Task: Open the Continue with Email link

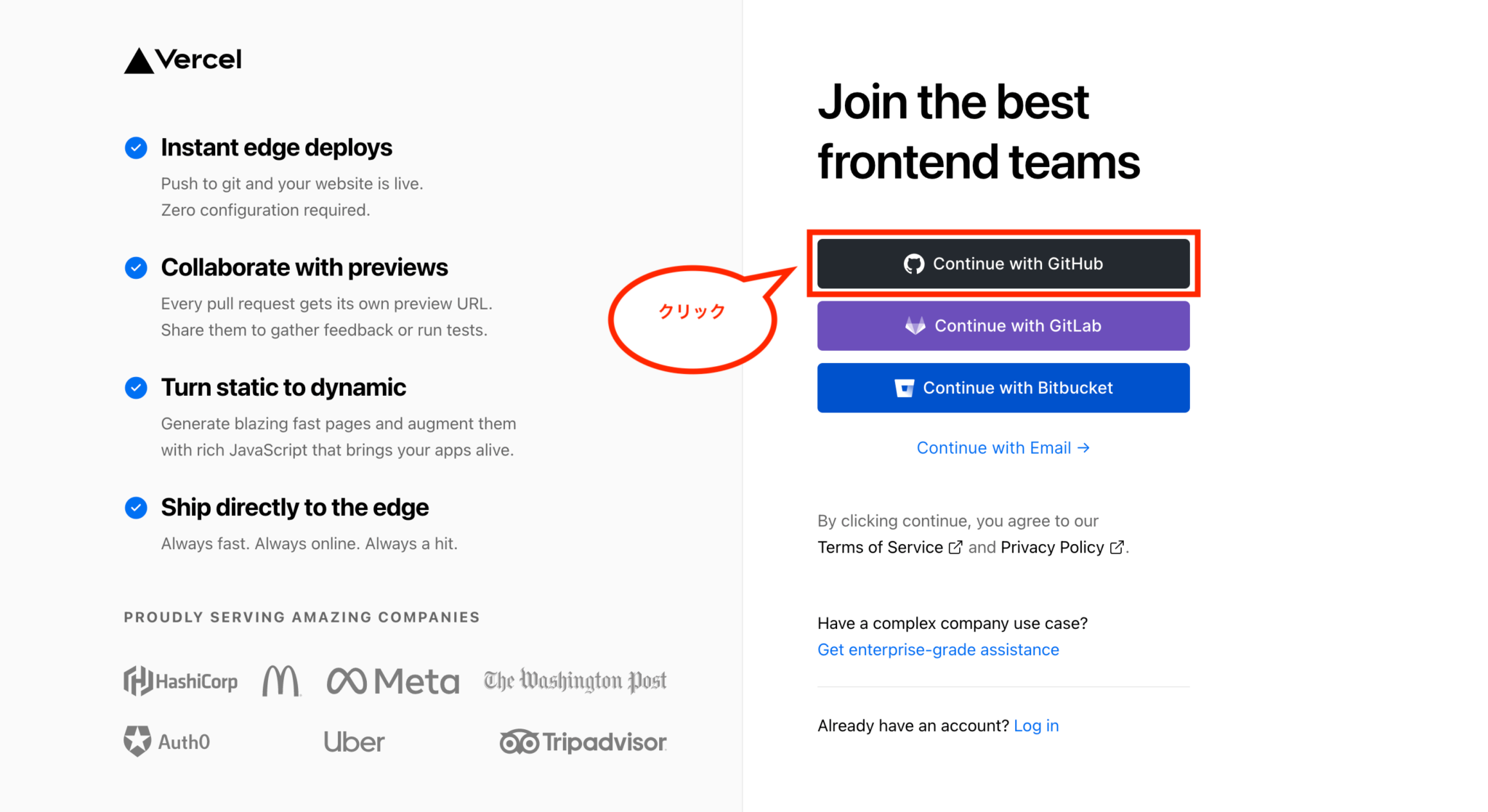Action: 1003,448
